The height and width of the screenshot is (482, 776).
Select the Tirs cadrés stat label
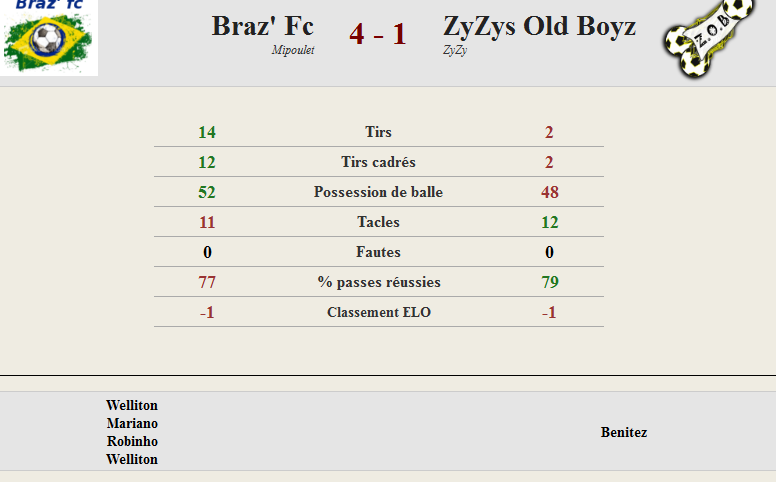(x=379, y=162)
